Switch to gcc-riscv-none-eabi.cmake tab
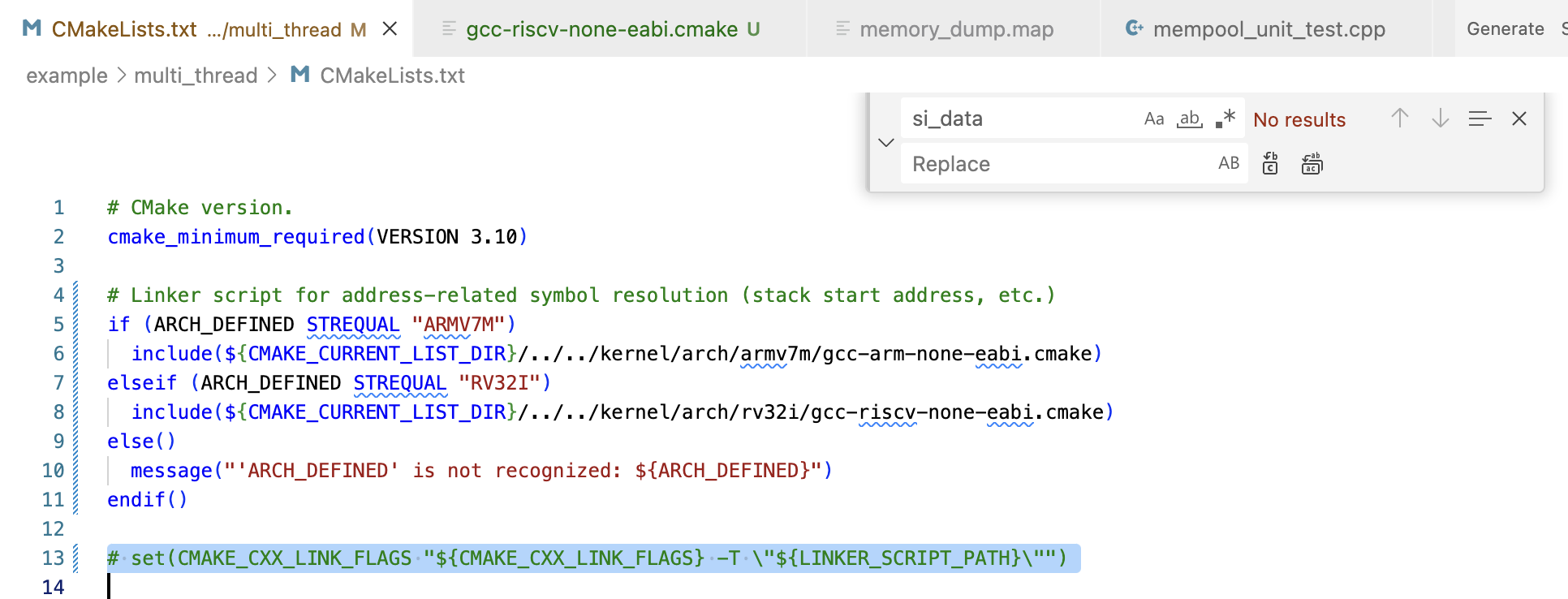The height and width of the screenshot is (599, 1568). tap(601, 29)
